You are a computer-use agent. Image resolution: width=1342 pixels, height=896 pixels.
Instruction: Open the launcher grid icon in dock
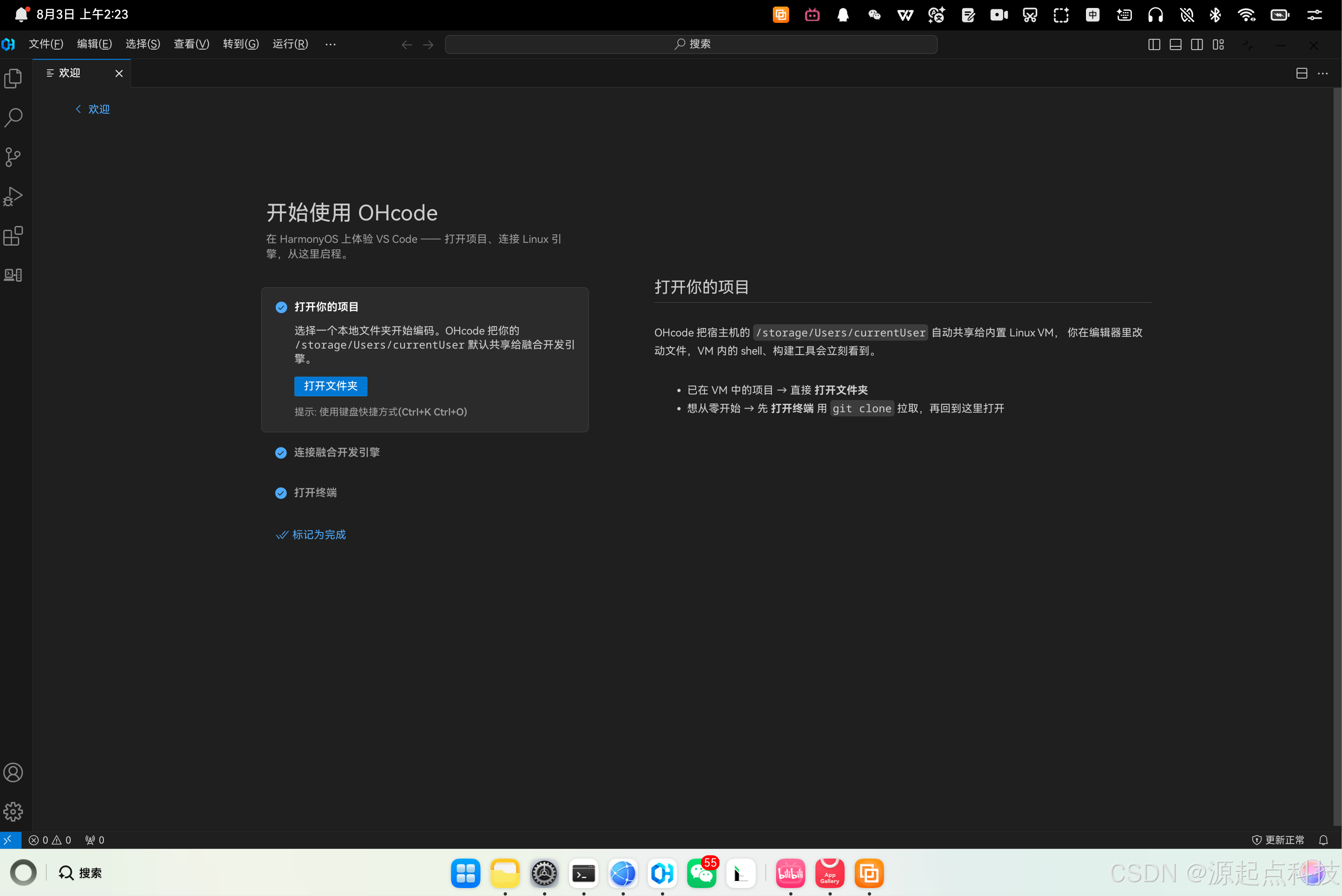tap(465, 873)
